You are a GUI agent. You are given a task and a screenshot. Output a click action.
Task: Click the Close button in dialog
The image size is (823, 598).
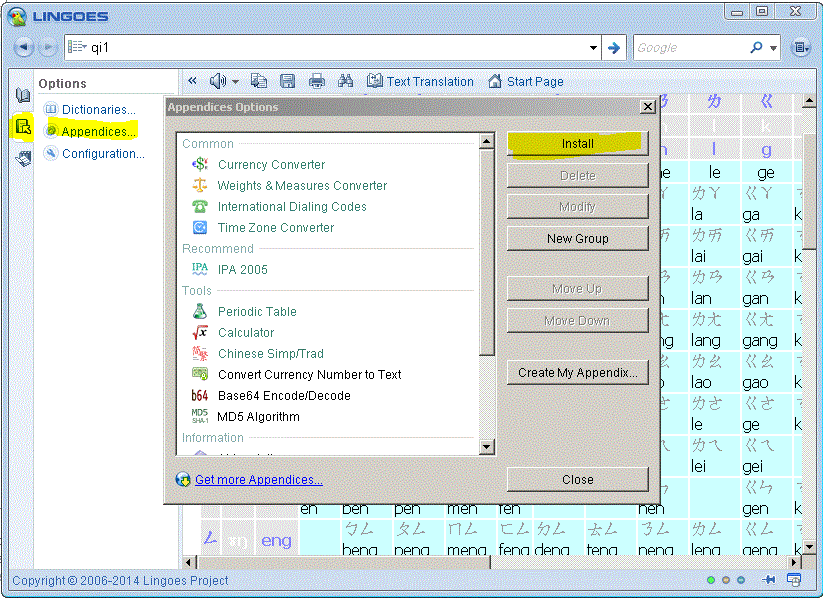point(577,479)
